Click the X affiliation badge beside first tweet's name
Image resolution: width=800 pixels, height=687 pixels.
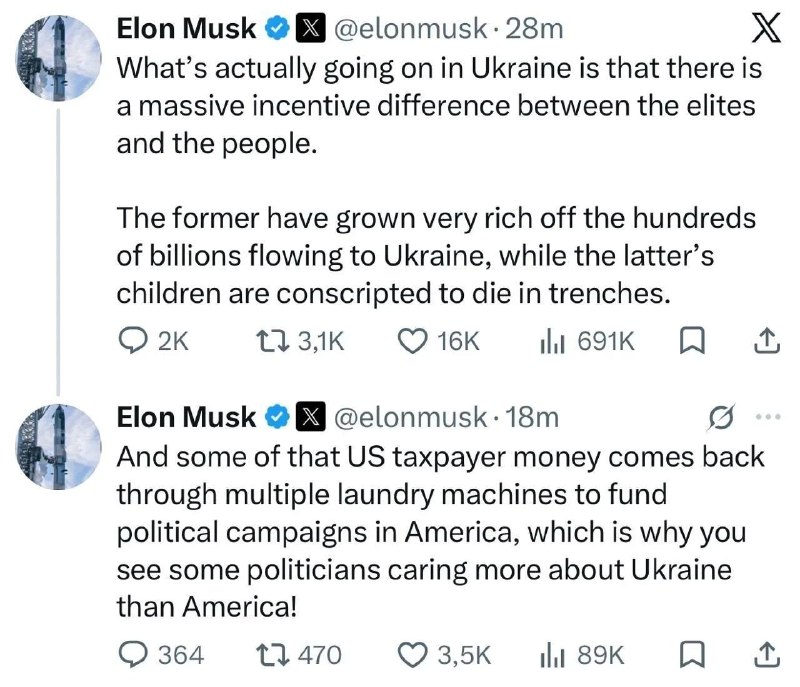pyautogui.click(x=311, y=29)
